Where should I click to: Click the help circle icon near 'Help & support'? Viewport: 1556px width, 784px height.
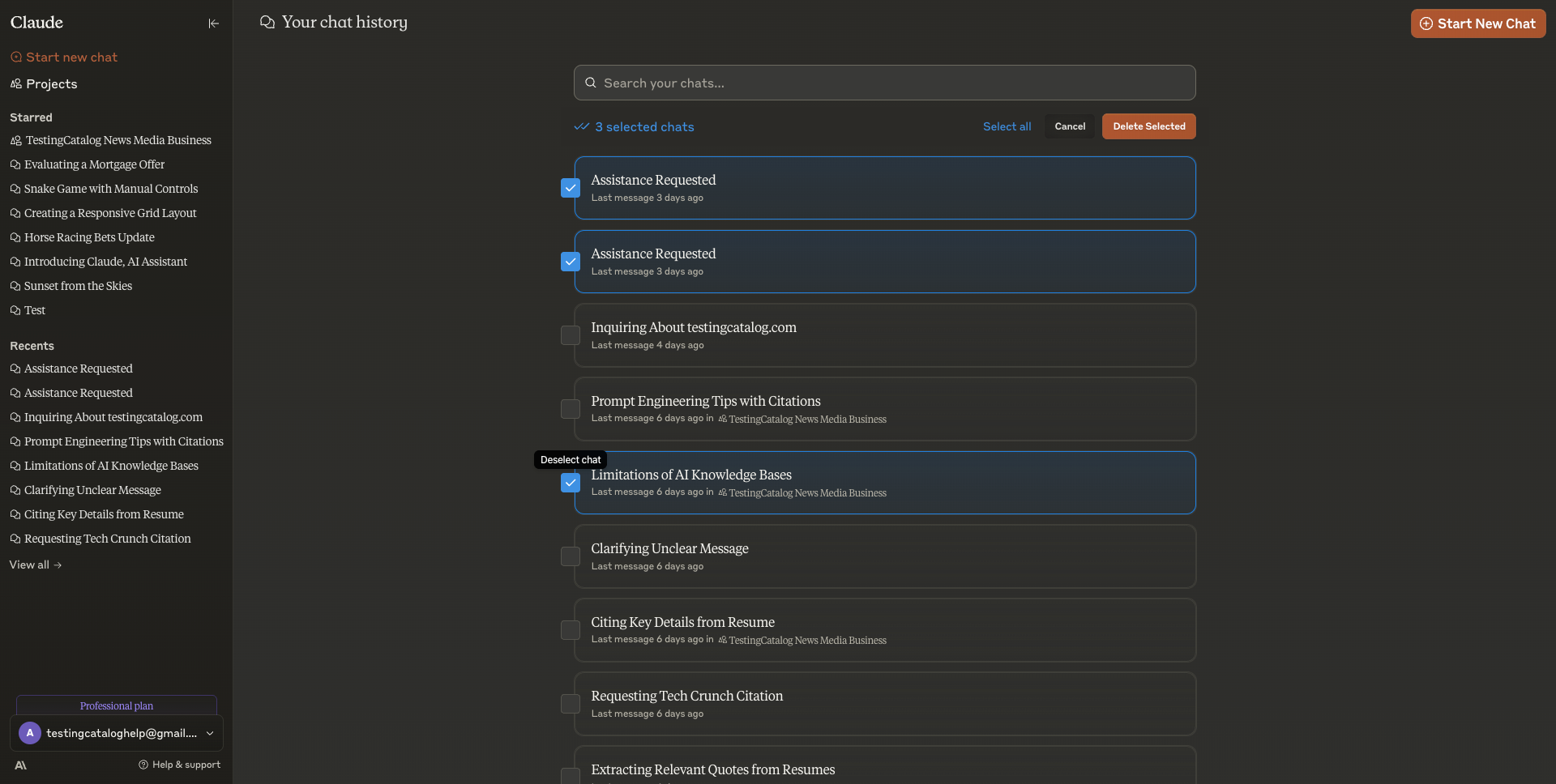[x=143, y=765]
